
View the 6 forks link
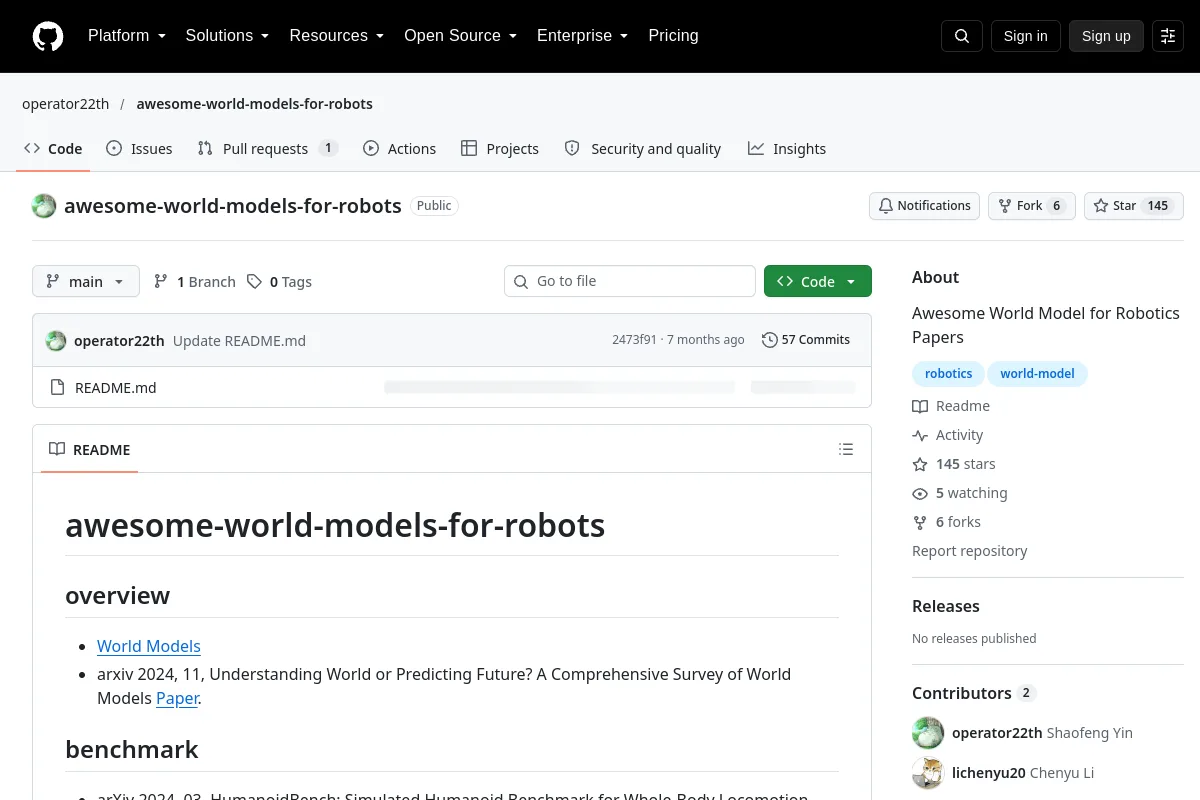[947, 522]
